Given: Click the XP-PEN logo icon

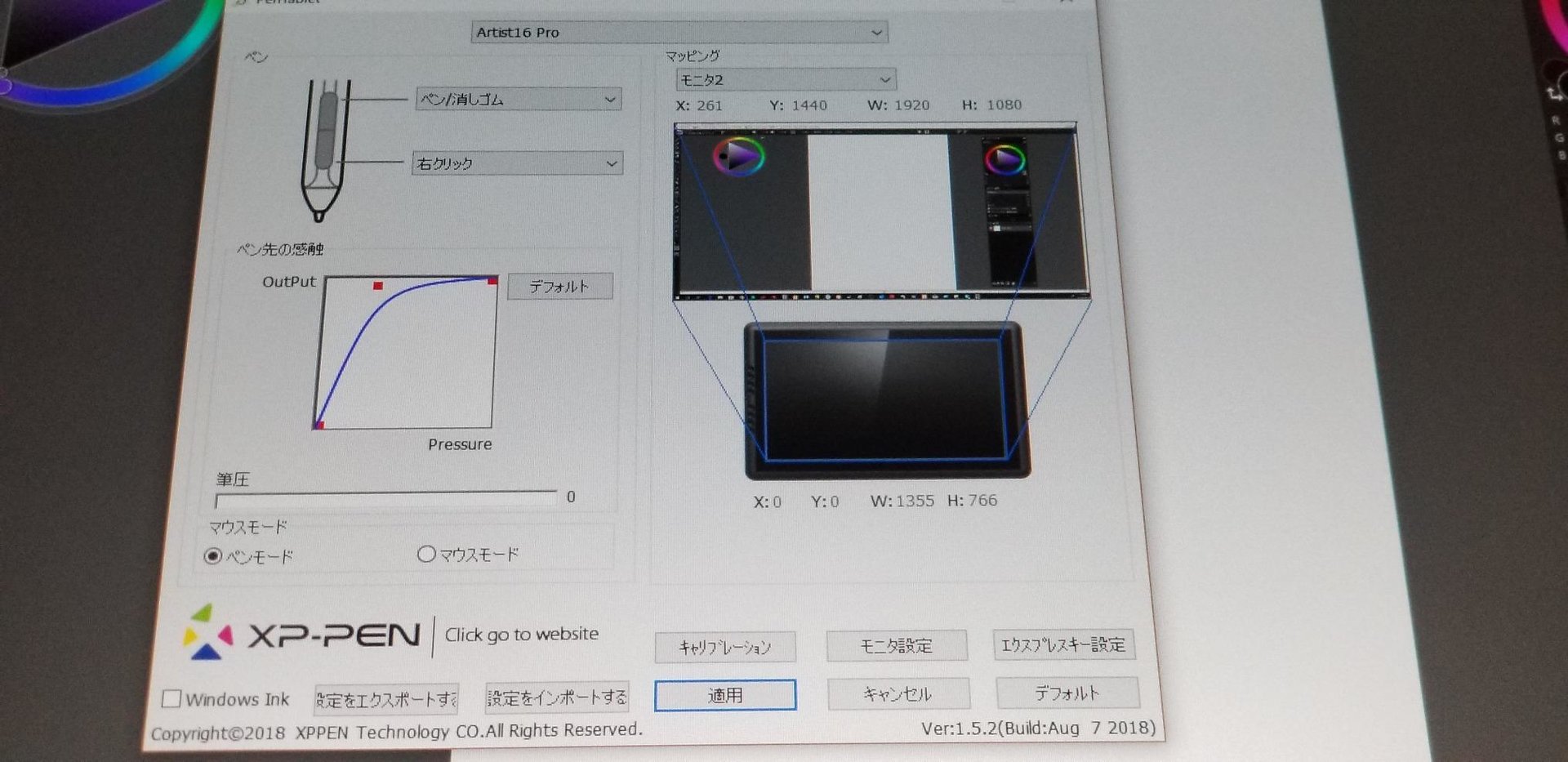Looking at the screenshot, I should point(209,632).
